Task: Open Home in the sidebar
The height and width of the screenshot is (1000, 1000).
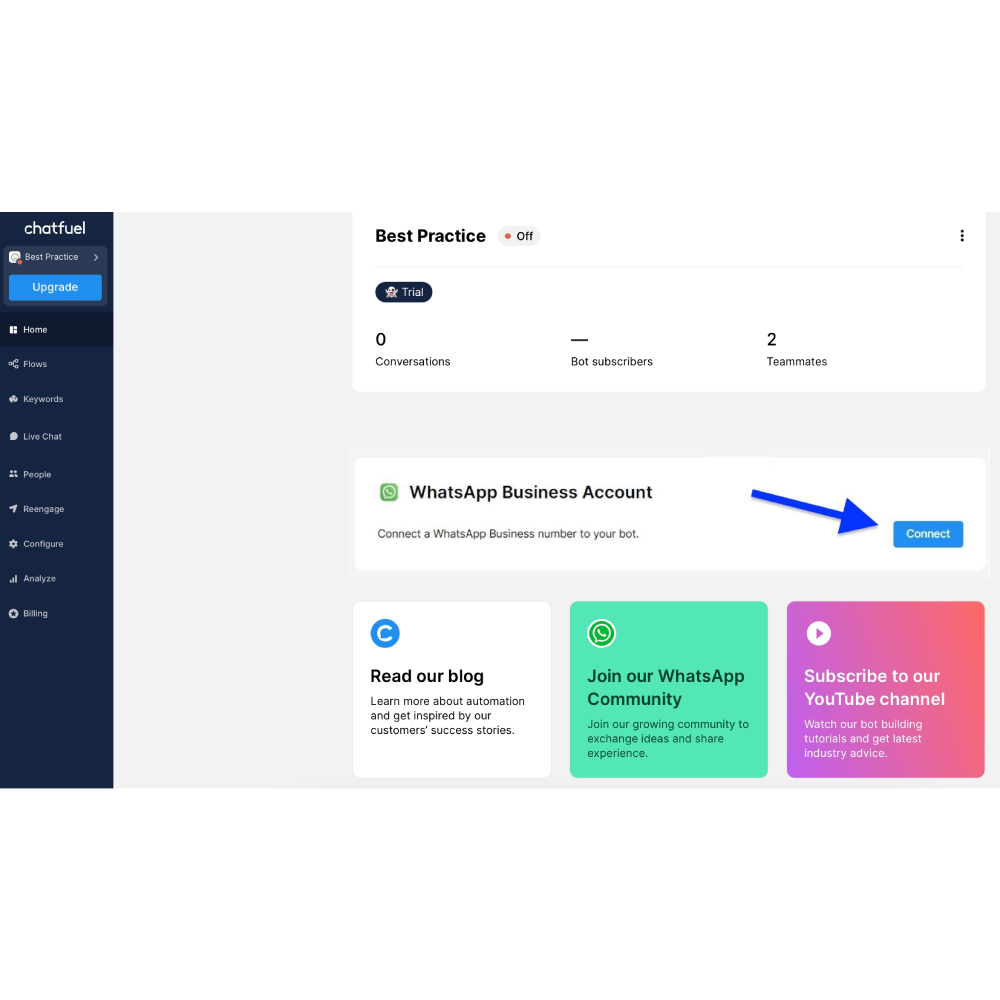Action: click(x=57, y=330)
